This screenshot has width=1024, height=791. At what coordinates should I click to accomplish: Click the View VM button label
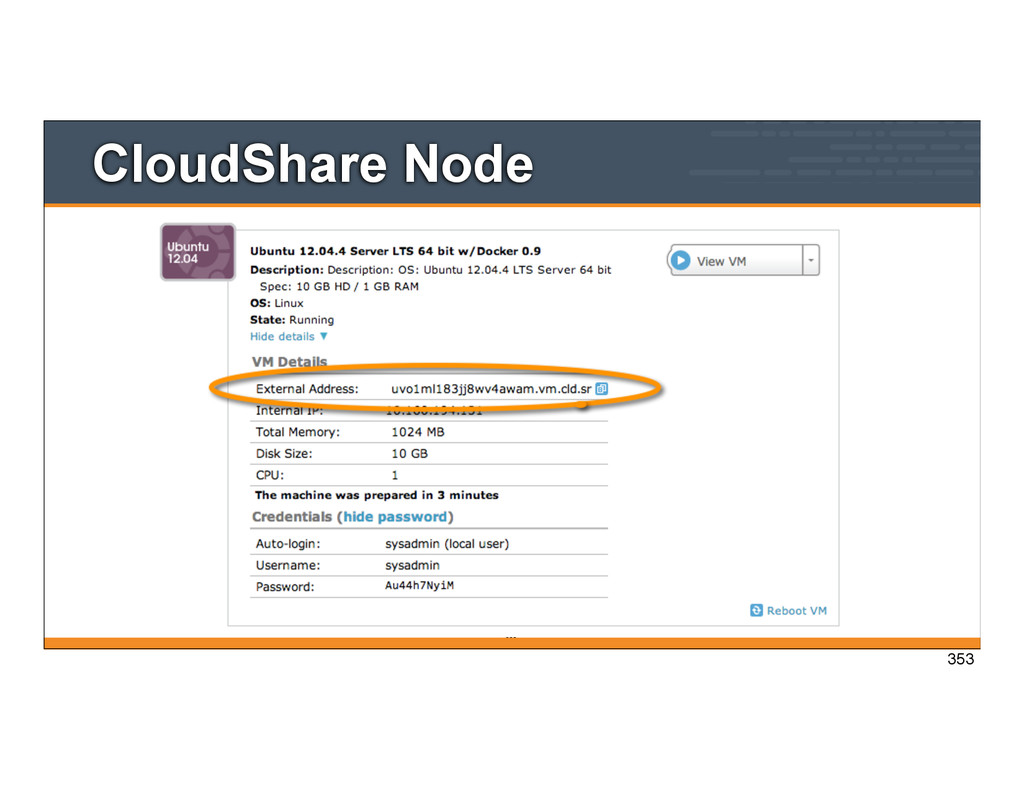pyautogui.click(x=721, y=261)
